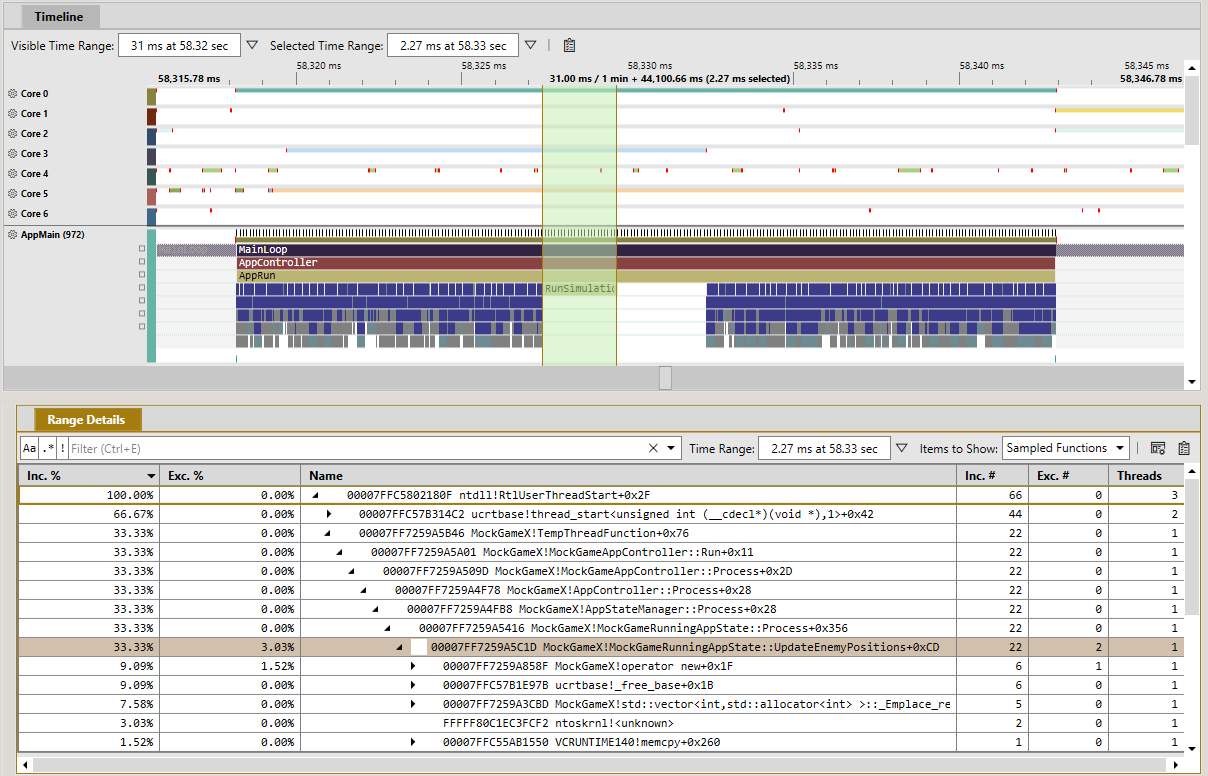Select the Range Details tab
This screenshot has height=776, width=1208.
87,420
